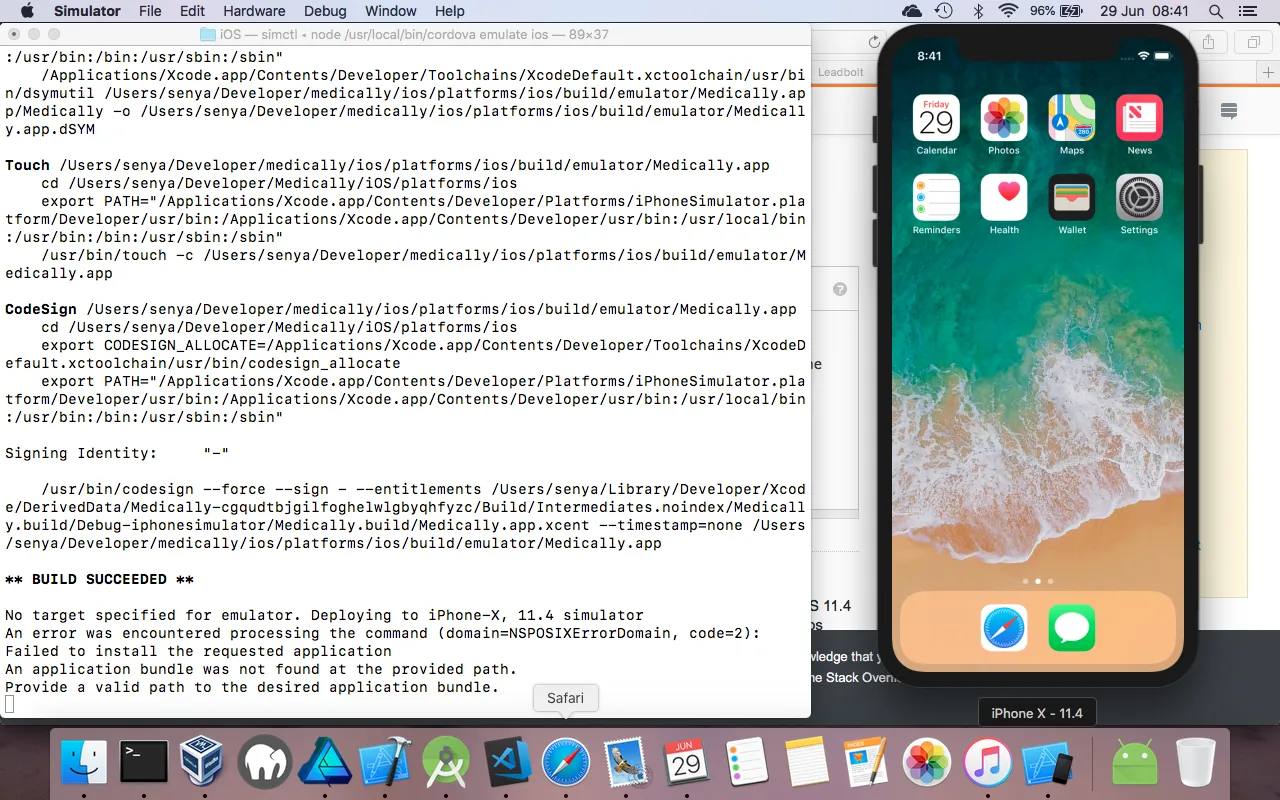The width and height of the screenshot is (1280, 800).
Task: Launch Affinity Designer from the Dock
Action: tap(325, 763)
